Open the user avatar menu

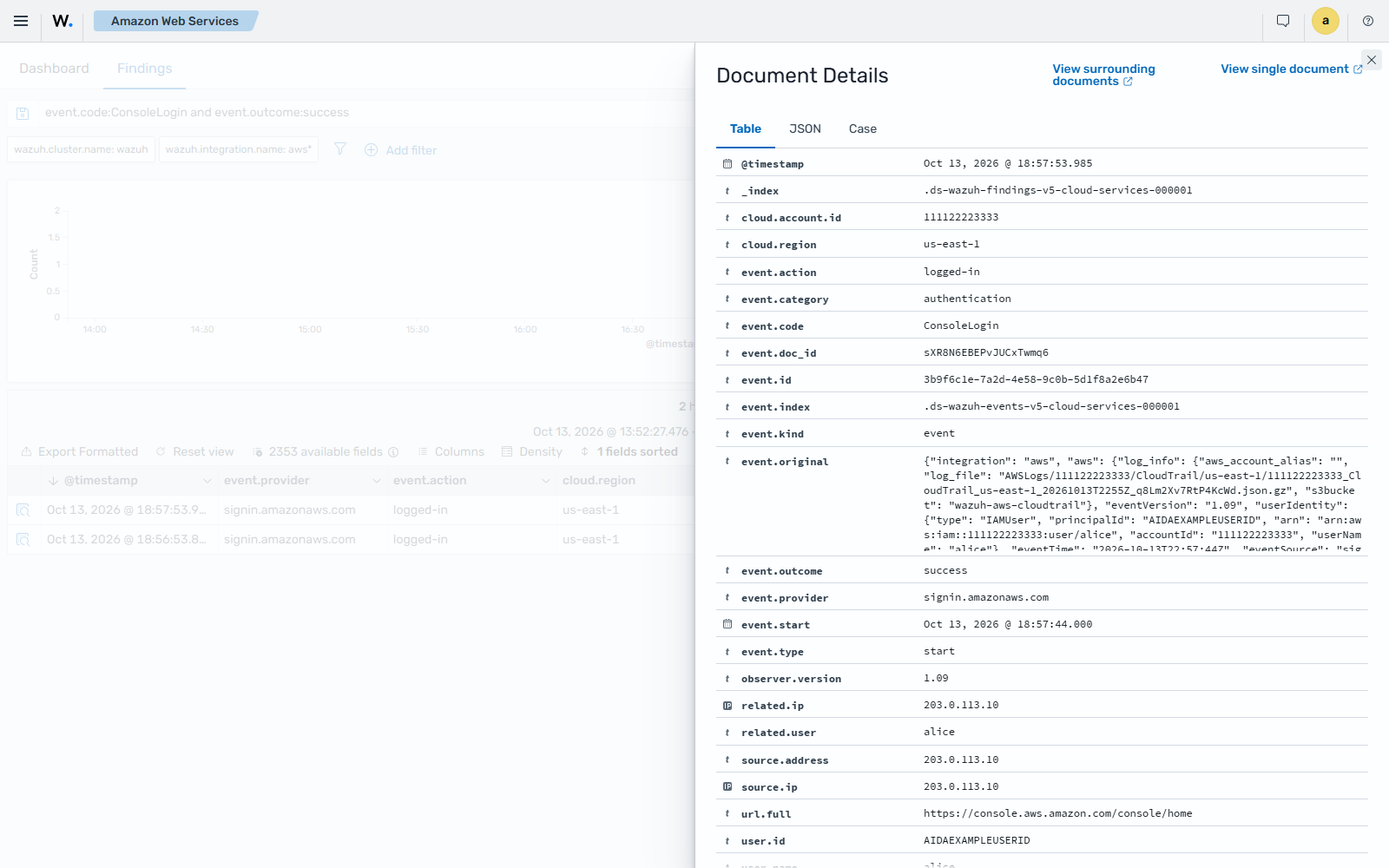pyautogui.click(x=1326, y=21)
